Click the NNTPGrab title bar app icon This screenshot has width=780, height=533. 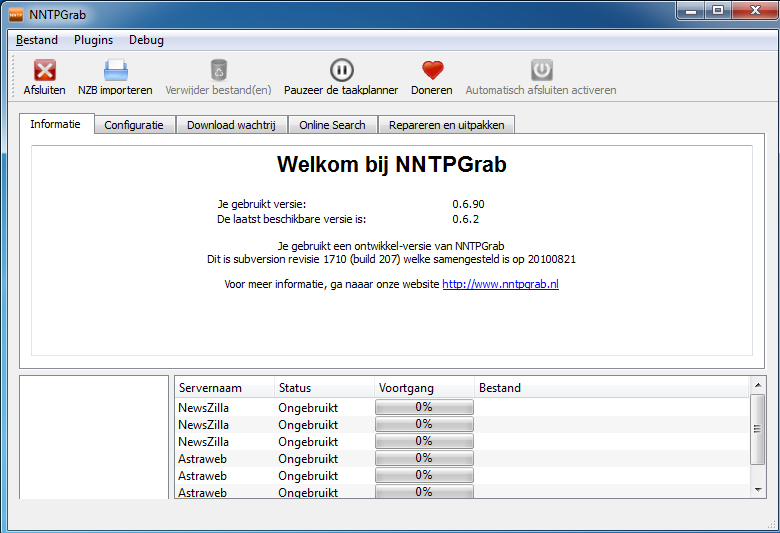pyautogui.click(x=17, y=12)
